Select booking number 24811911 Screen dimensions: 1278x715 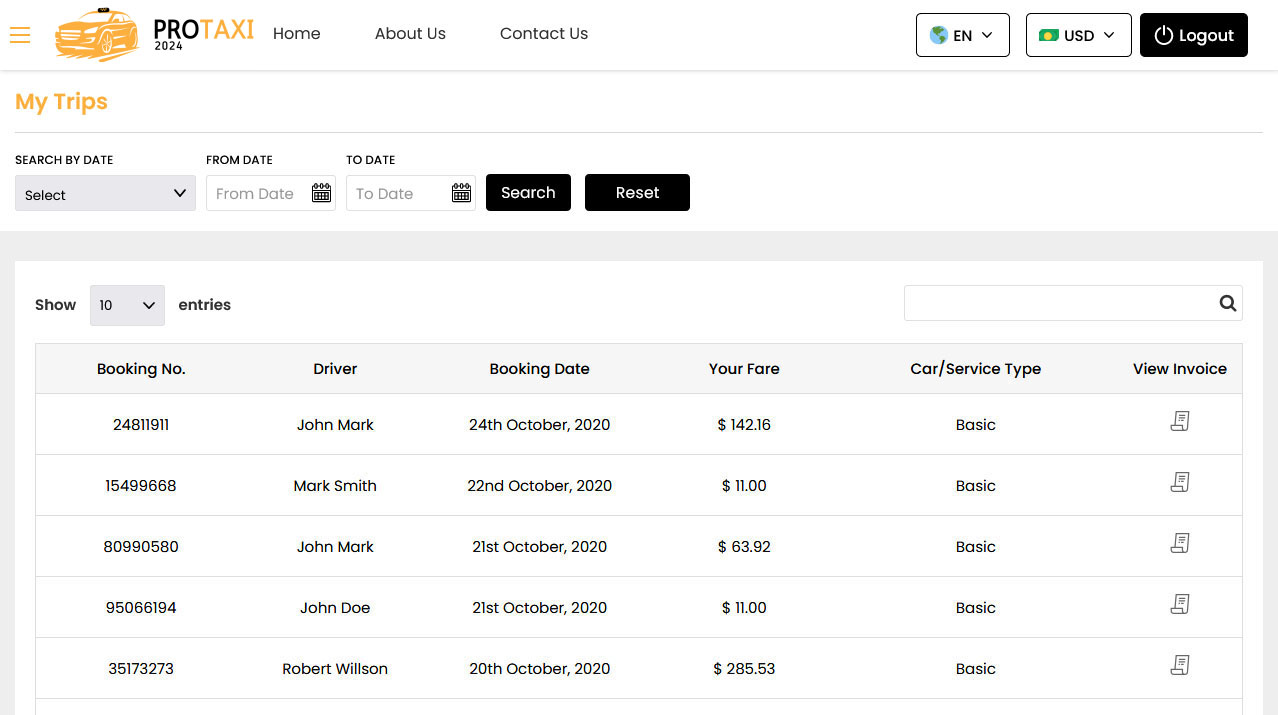point(141,425)
